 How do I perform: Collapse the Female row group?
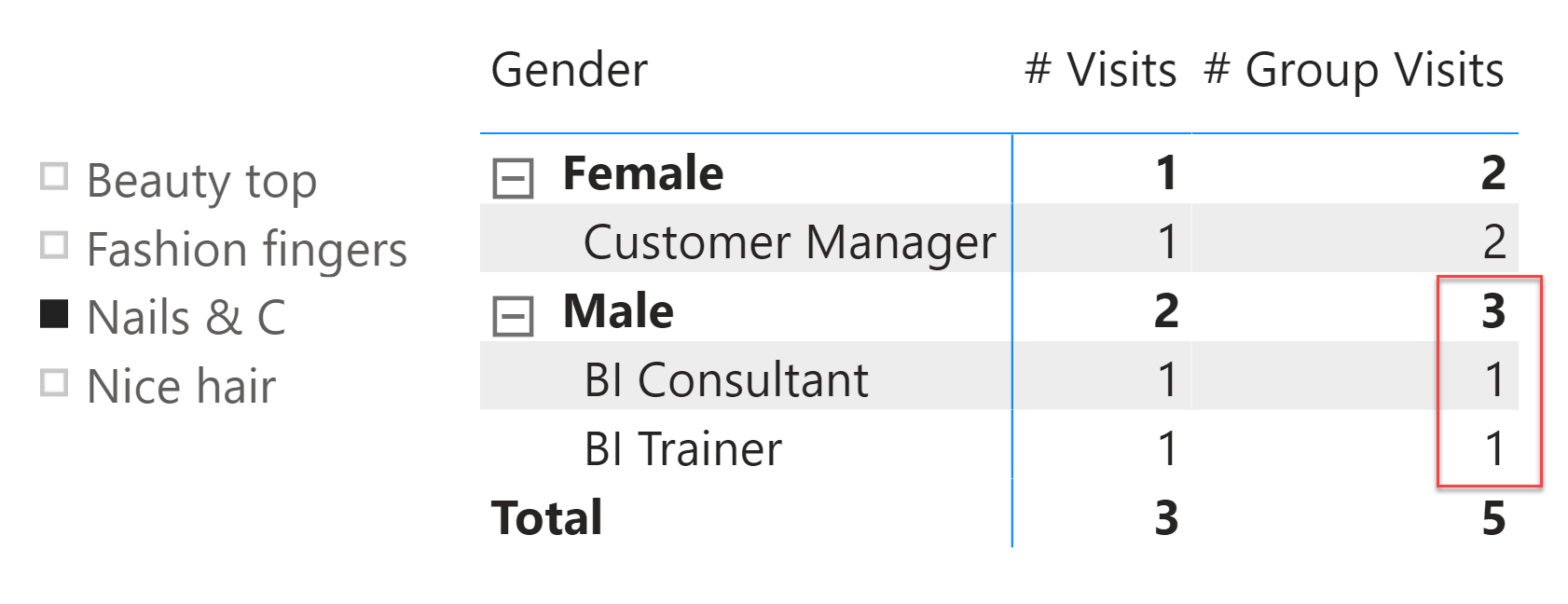[513, 178]
